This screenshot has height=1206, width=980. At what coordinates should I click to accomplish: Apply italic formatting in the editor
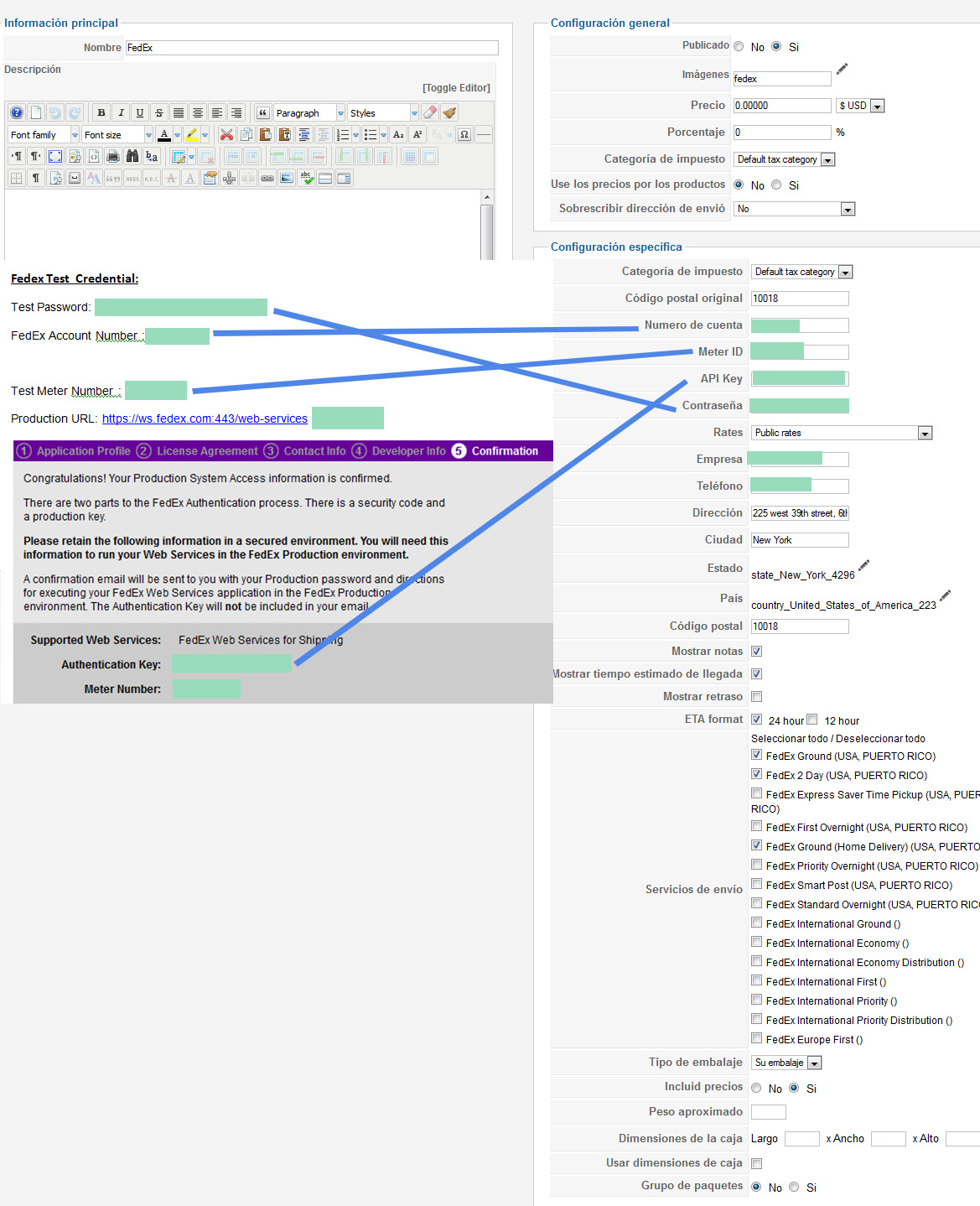121,112
